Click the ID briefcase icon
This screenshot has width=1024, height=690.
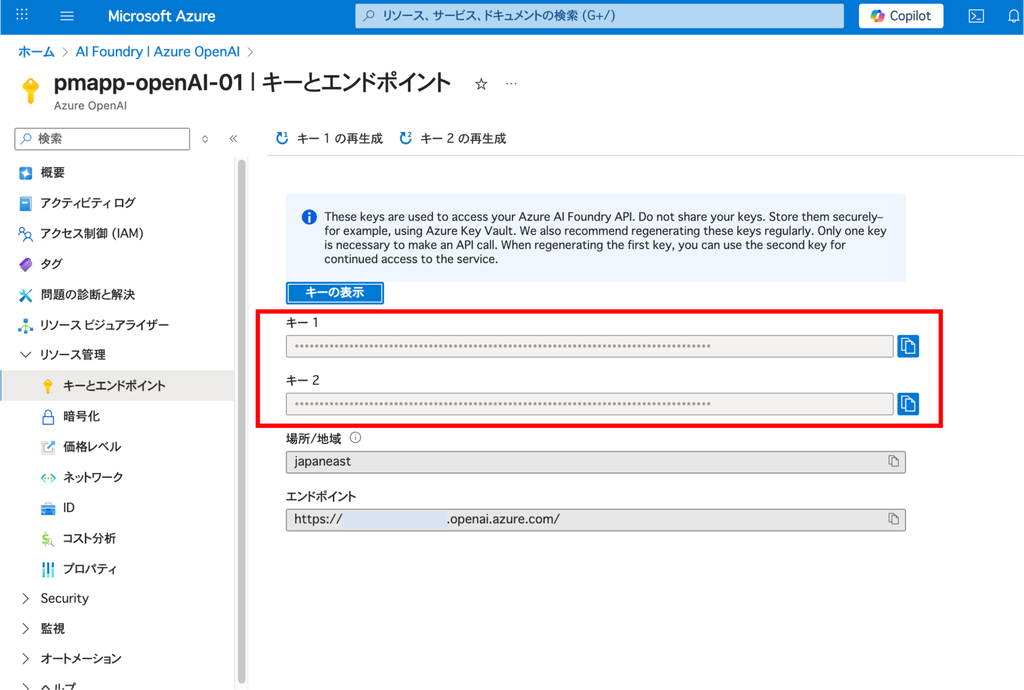[48, 509]
